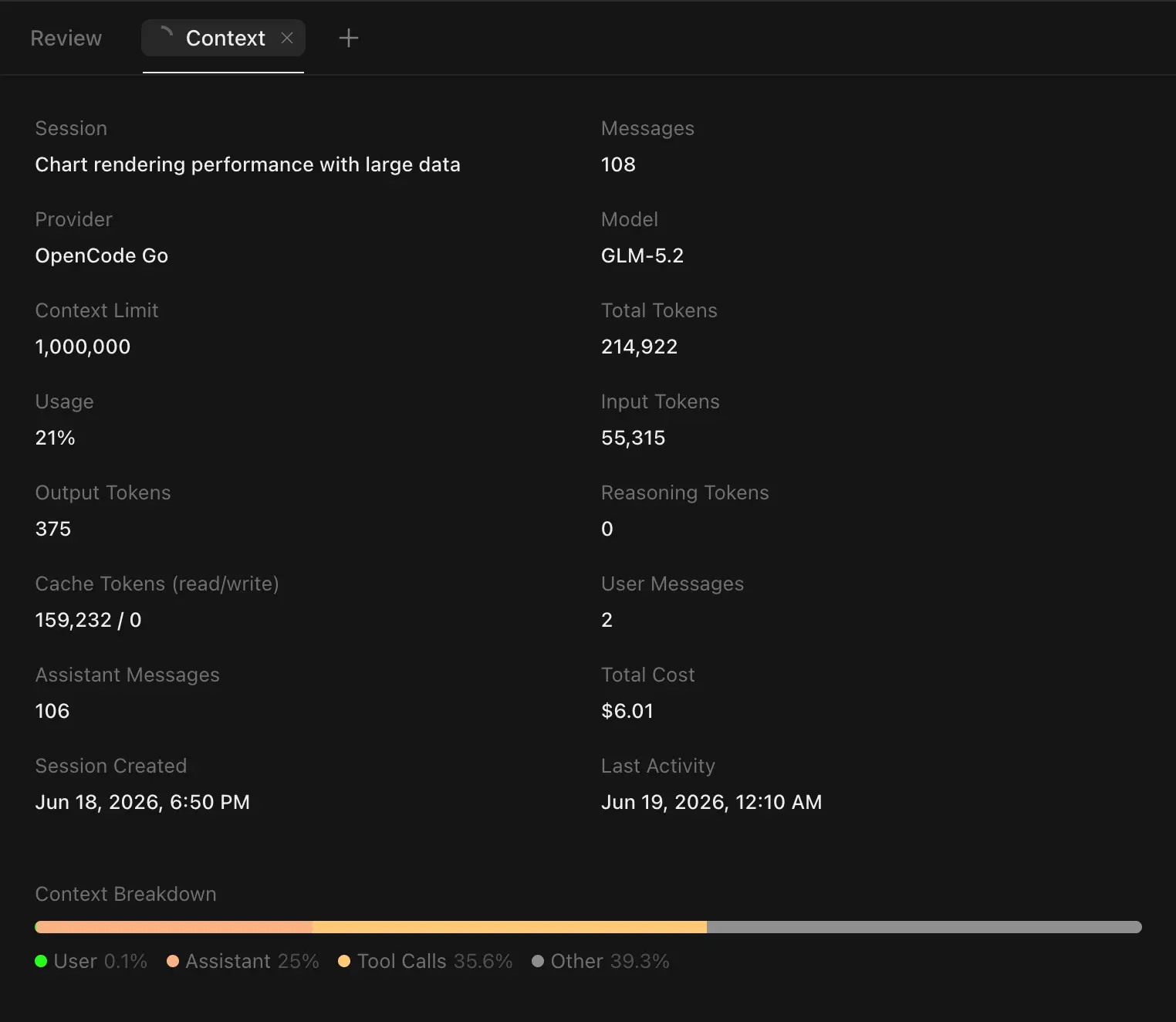This screenshot has height=1022, width=1176.
Task: Click the session title Chart rendering performance
Action: coord(248,164)
